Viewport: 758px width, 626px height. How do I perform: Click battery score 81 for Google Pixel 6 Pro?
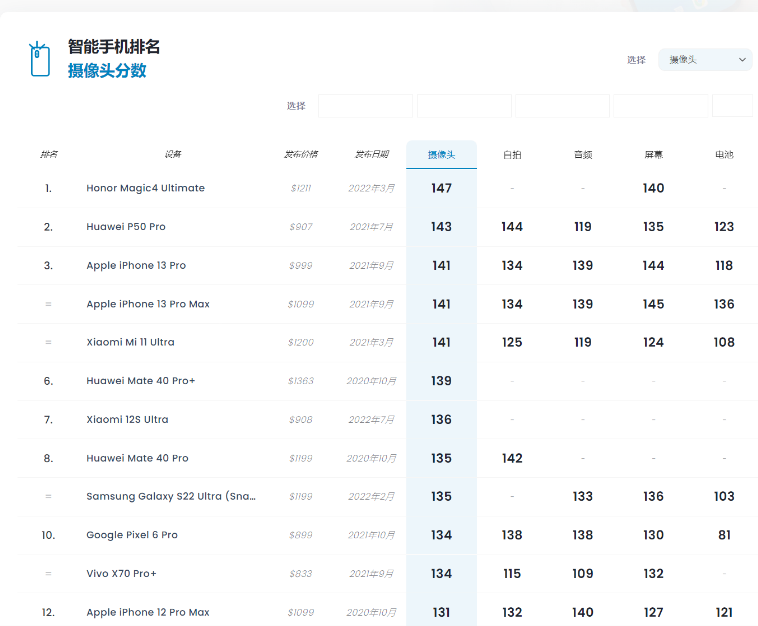pyautogui.click(x=724, y=535)
